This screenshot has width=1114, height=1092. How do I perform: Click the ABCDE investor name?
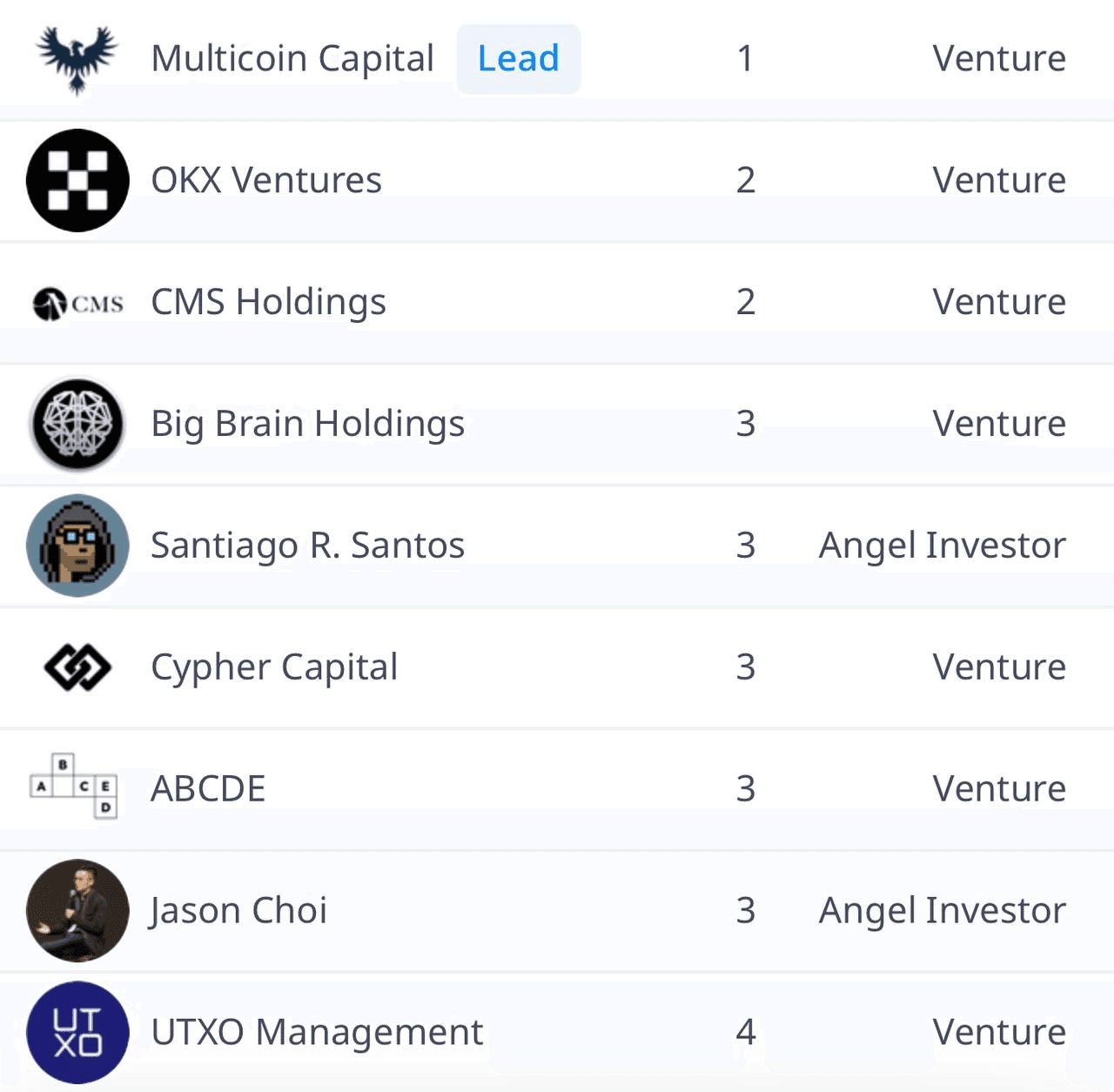208,789
